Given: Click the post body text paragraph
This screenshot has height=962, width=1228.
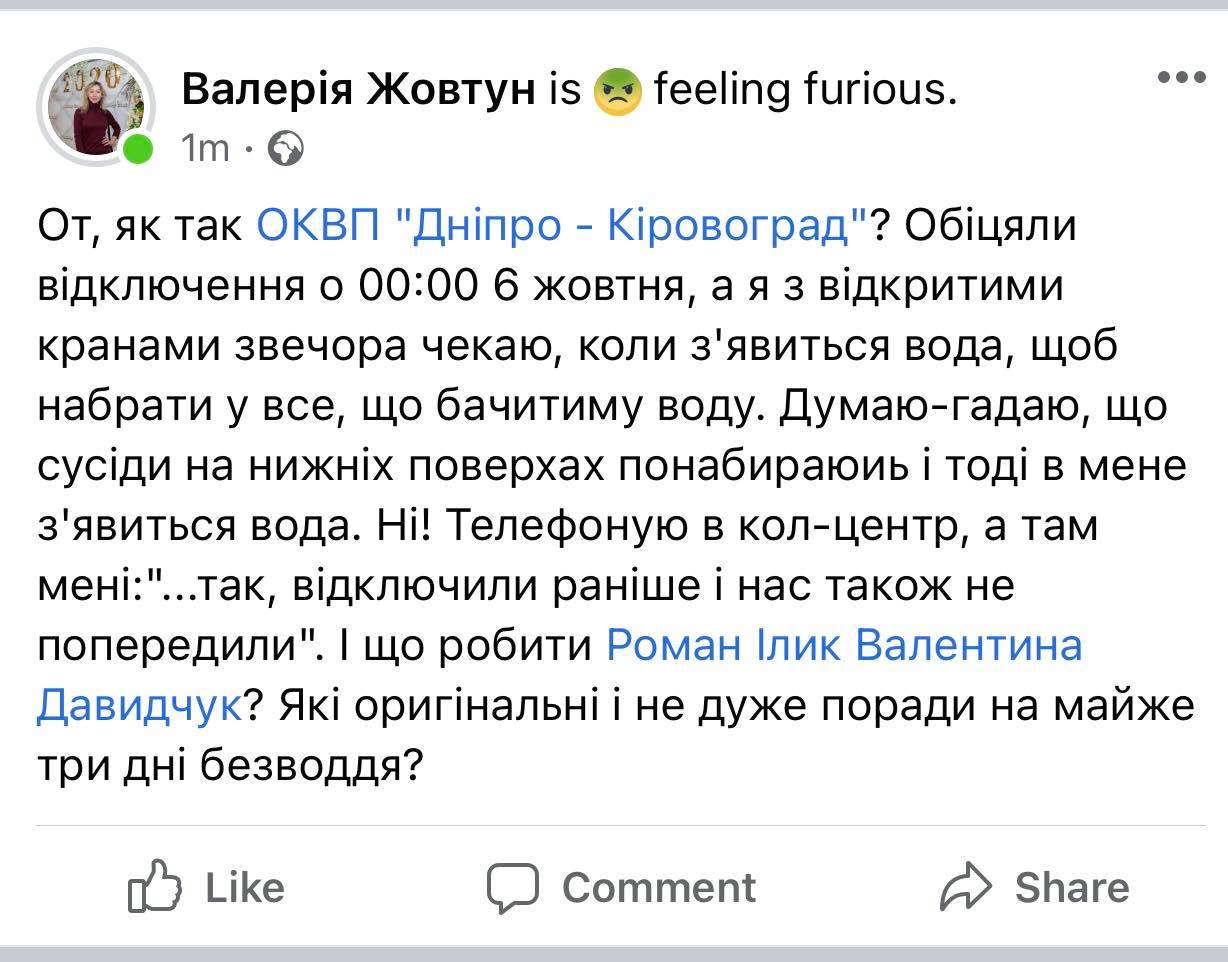Looking at the screenshot, I should coord(616,482).
